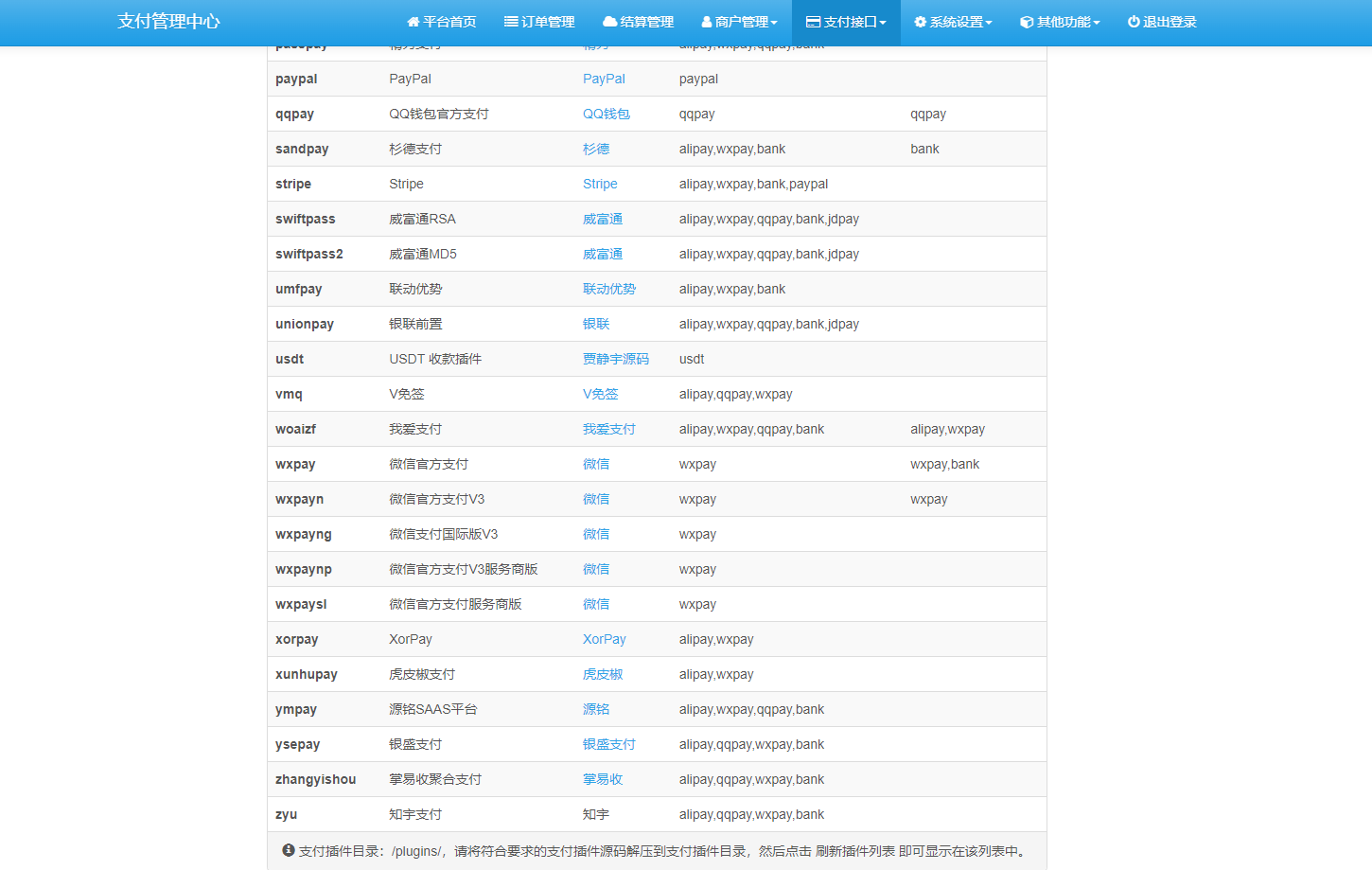The width and height of the screenshot is (1372, 870).
Task: Visit the 源铭 author link
Action: tap(596, 709)
